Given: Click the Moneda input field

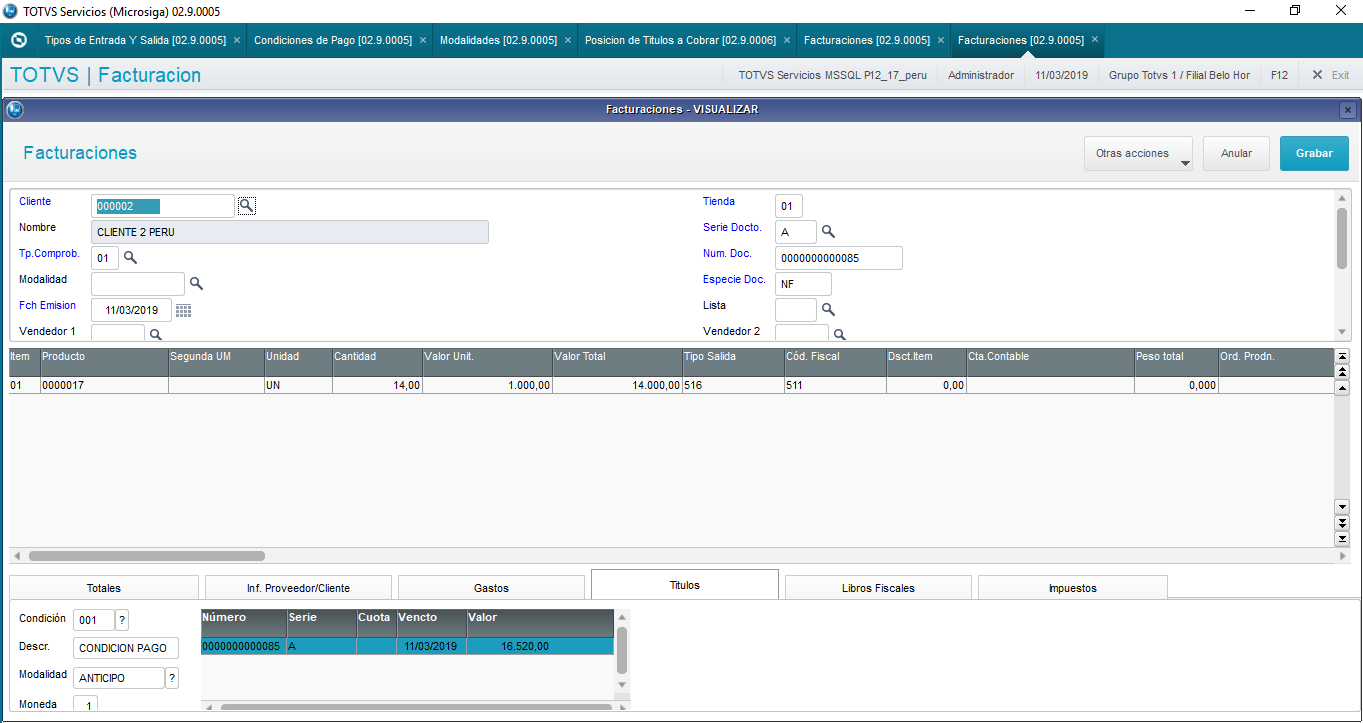Looking at the screenshot, I should point(86,704).
